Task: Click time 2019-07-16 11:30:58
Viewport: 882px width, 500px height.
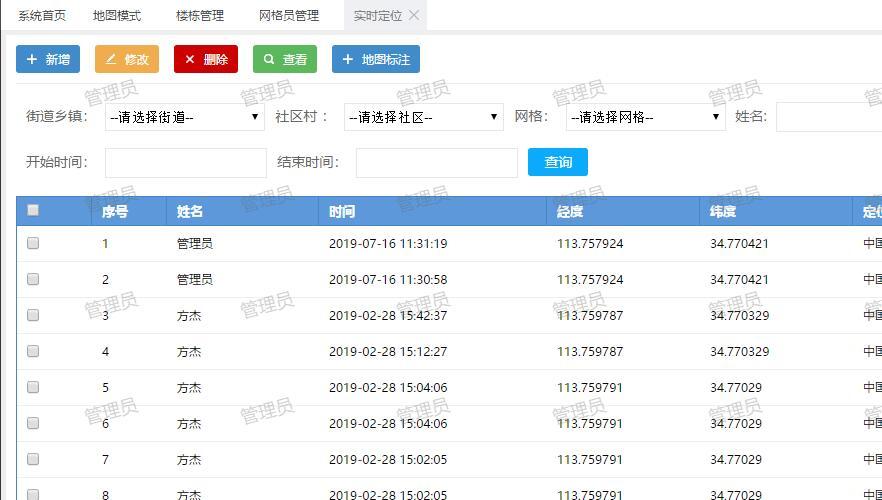Action: (388, 280)
